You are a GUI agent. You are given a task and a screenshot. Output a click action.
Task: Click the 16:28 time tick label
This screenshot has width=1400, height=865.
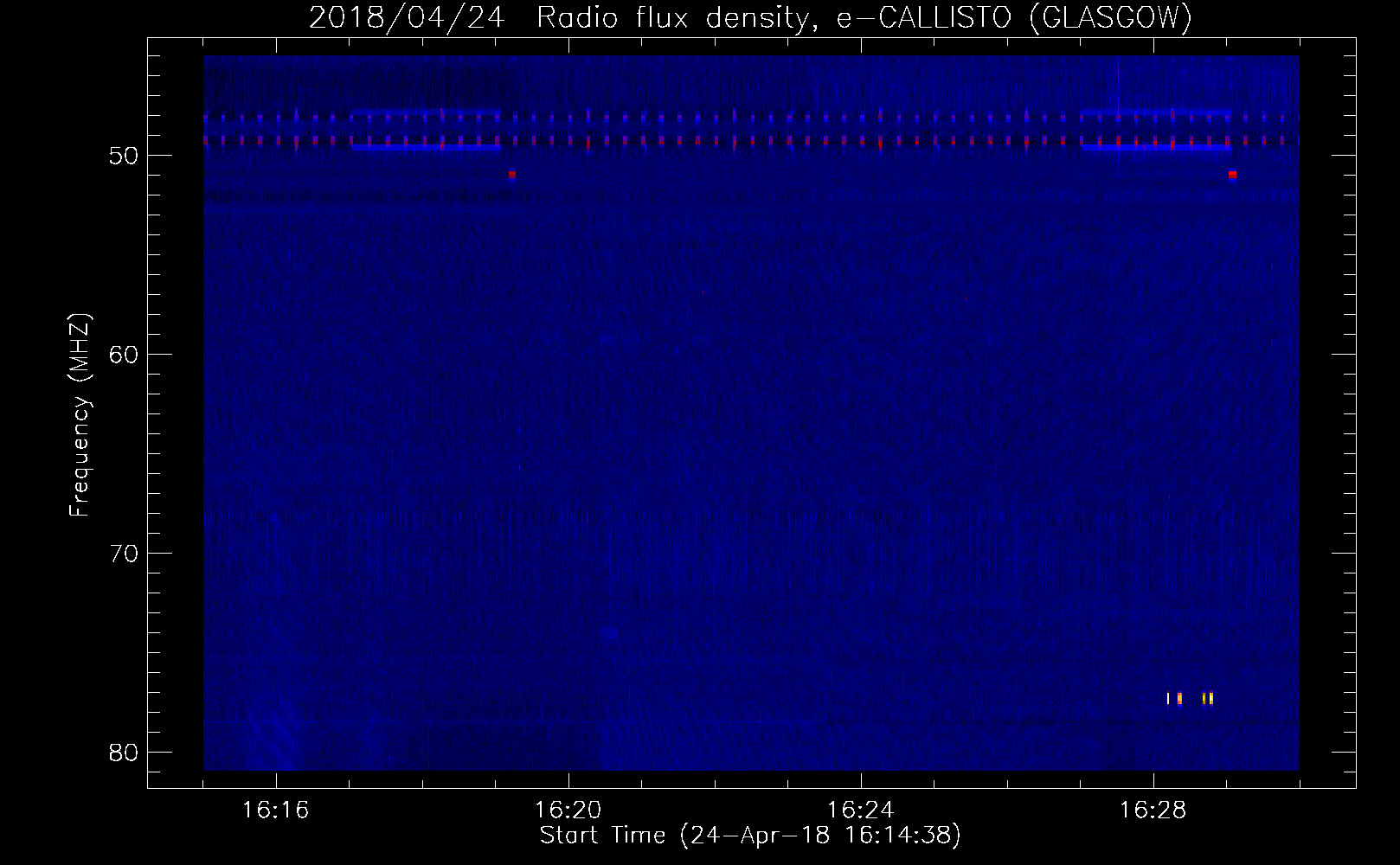click(x=1153, y=811)
